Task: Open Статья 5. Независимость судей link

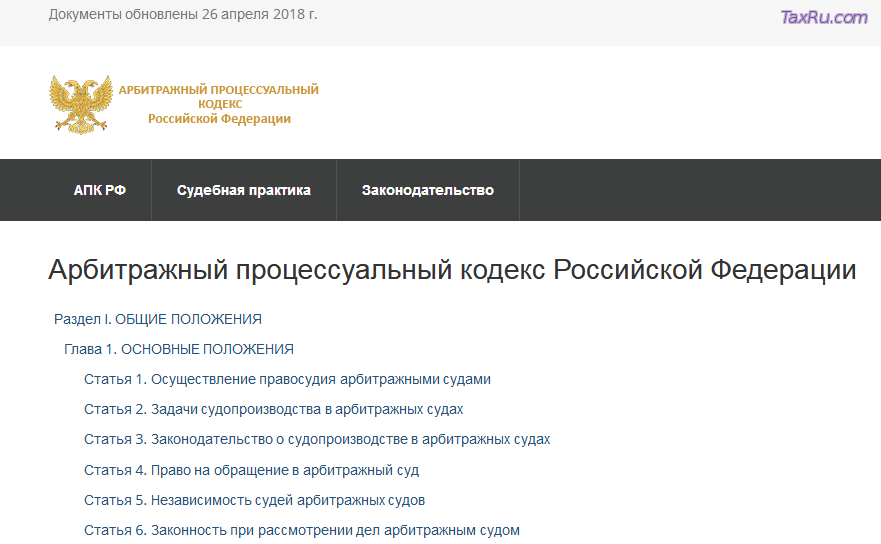Action: [254, 500]
